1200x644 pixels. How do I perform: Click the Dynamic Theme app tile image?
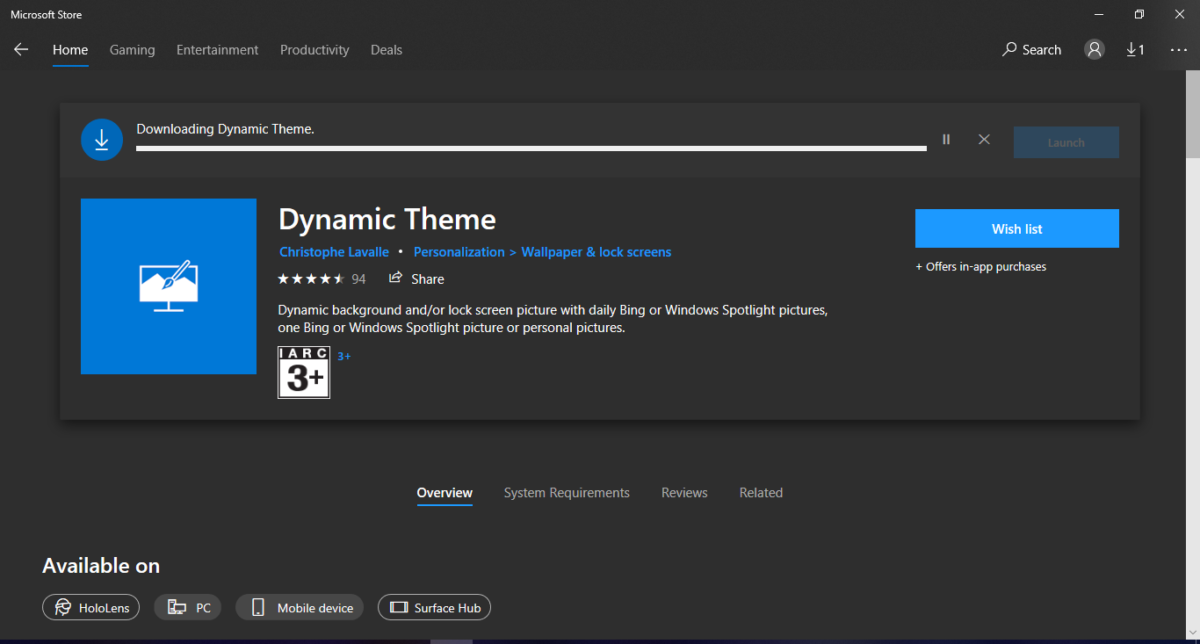click(168, 286)
